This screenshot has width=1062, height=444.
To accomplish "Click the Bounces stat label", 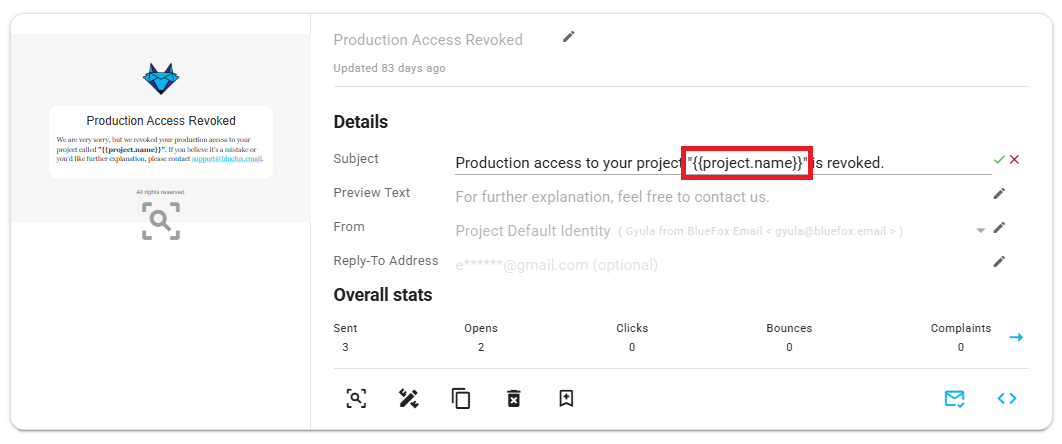I will coord(789,328).
